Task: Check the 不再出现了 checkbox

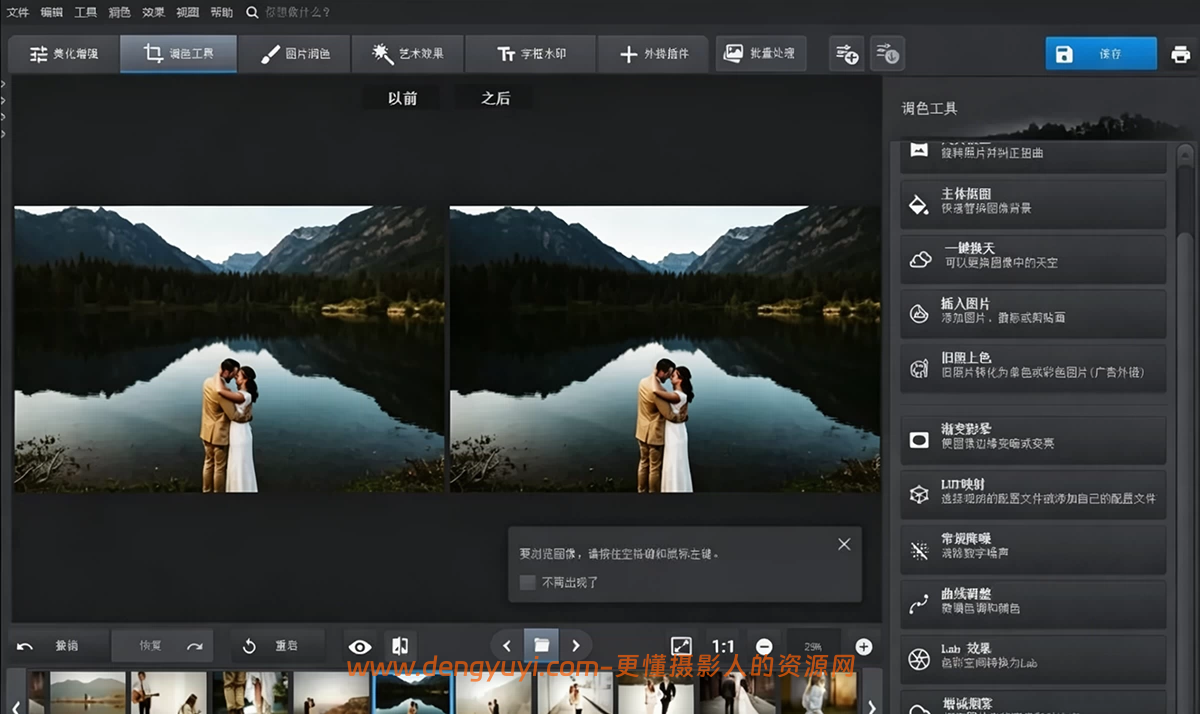Action: [x=528, y=582]
